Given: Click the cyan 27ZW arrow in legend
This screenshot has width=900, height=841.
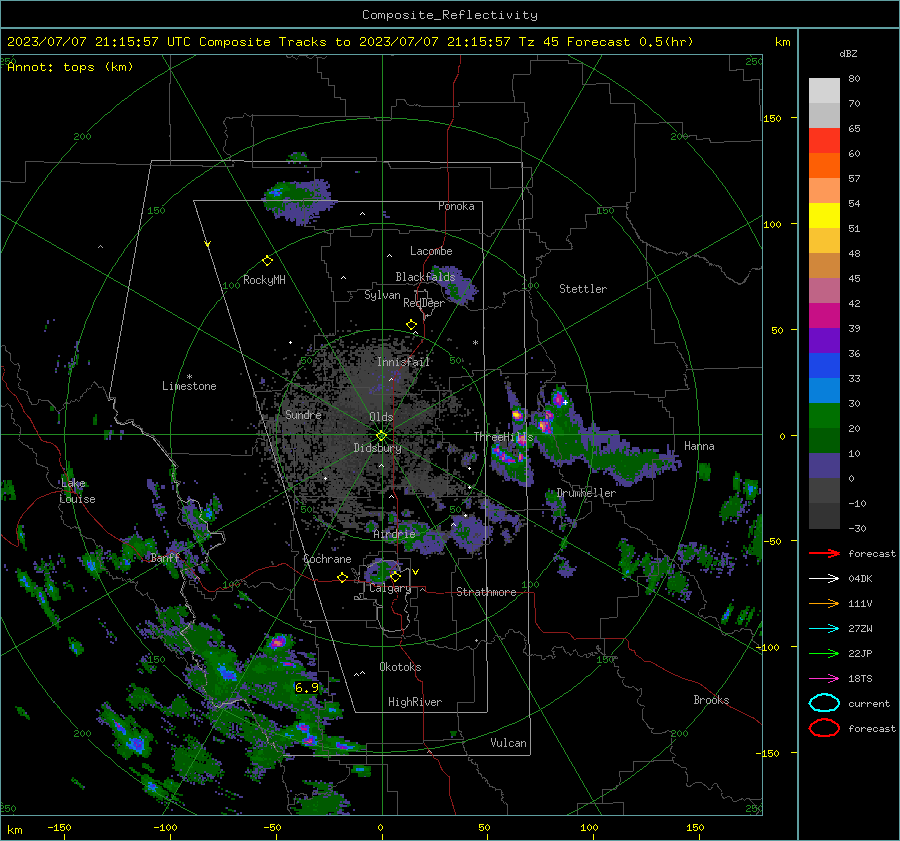Looking at the screenshot, I should coord(824,629).
